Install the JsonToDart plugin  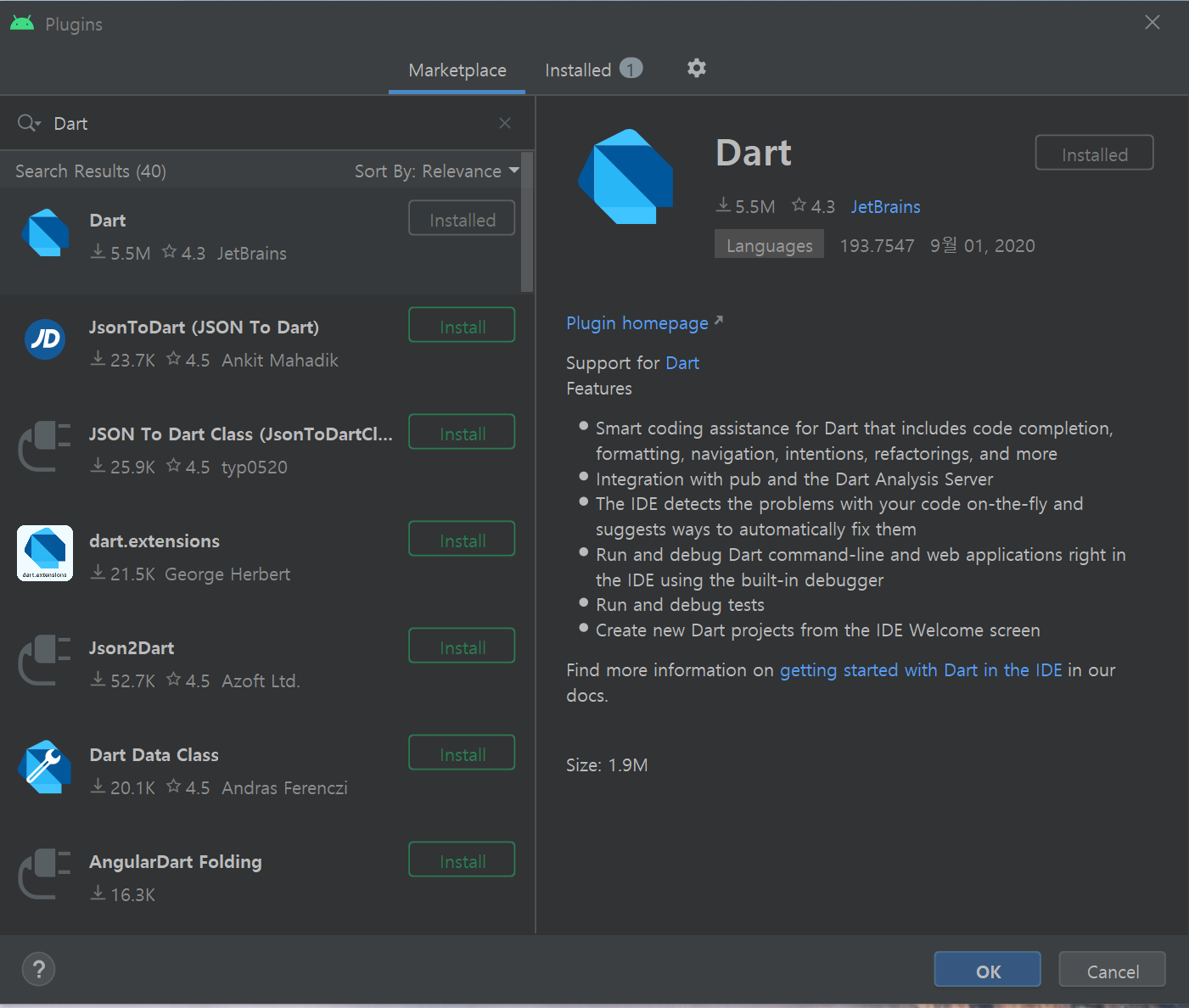(462, 325)
